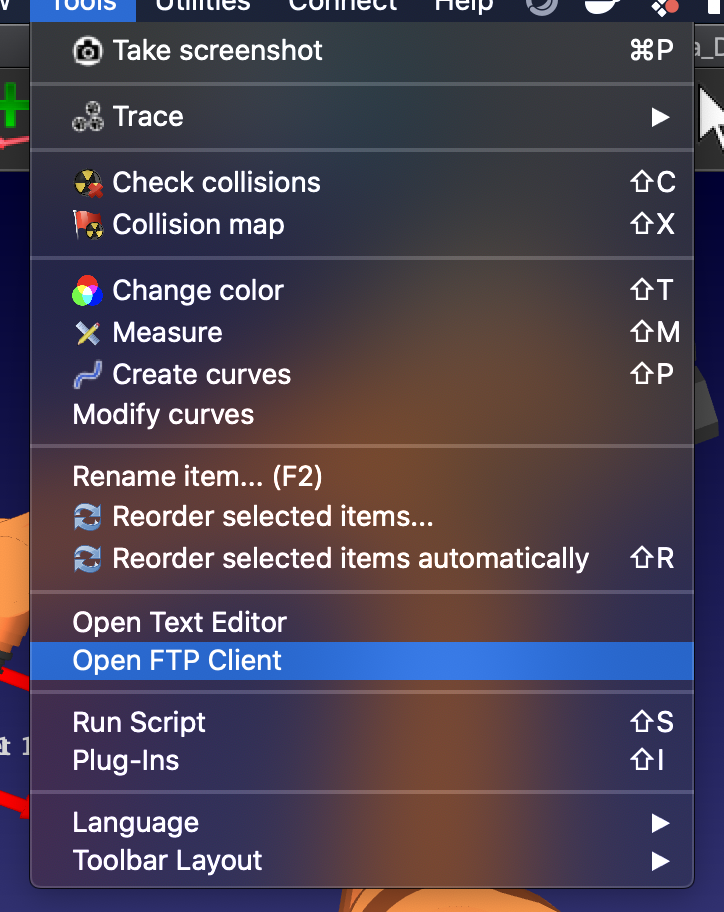
Task: Click the Measure ruler icon
Action: click(x=88, y=333)
